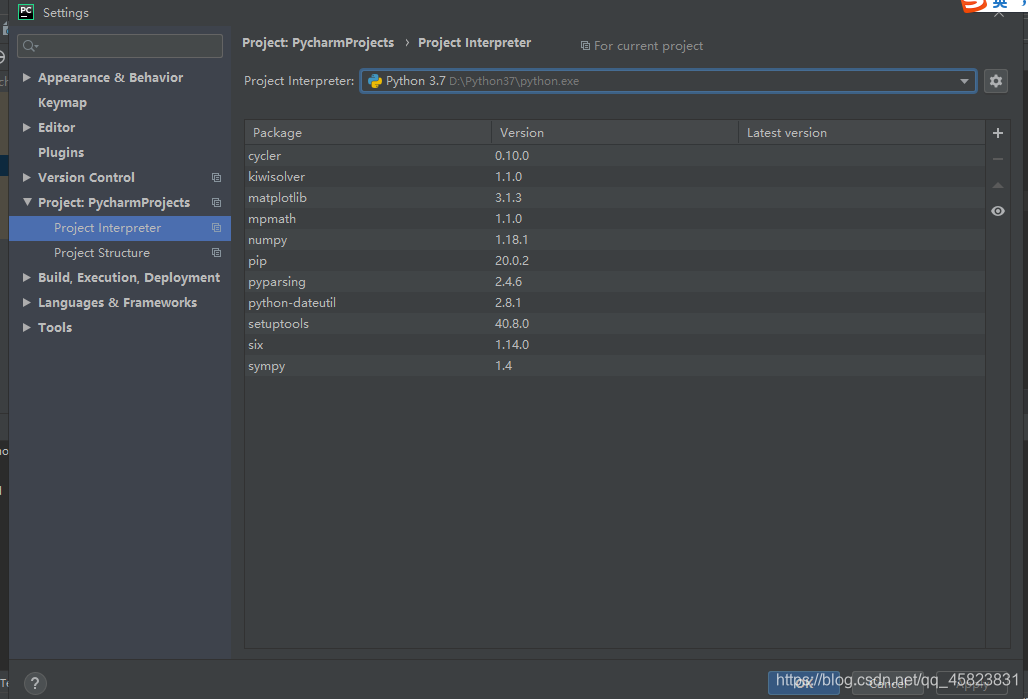Click the copy icon beside Project Interpreter
This screenshot has height=699, width=1028.
click(216, 228)
